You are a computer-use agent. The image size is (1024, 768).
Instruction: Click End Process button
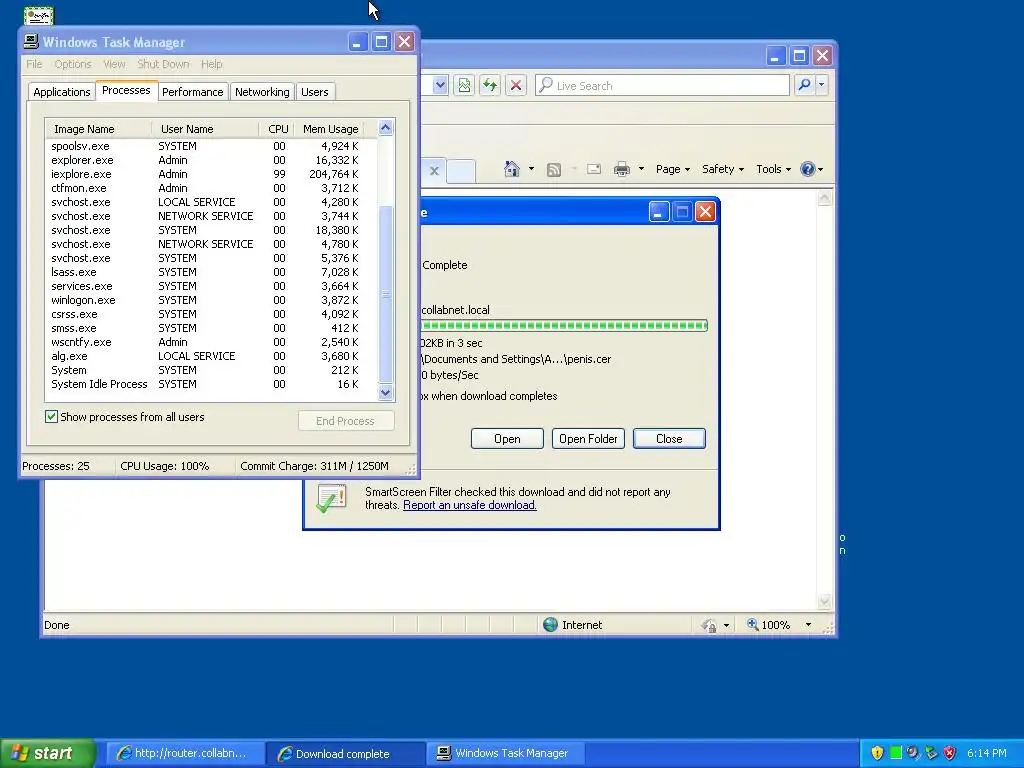[345, 421]
